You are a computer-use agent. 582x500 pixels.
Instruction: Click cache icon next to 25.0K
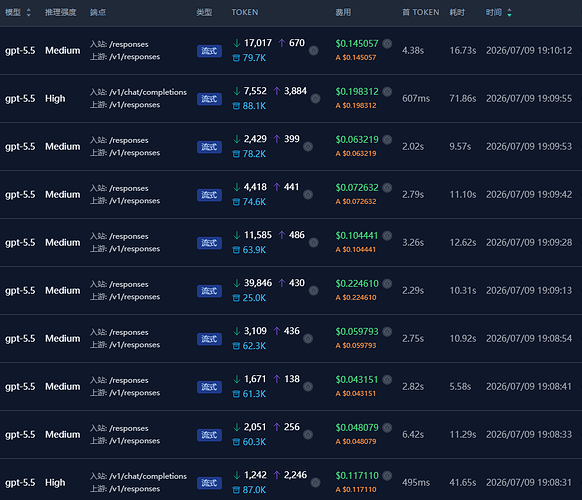pos(236,298)
